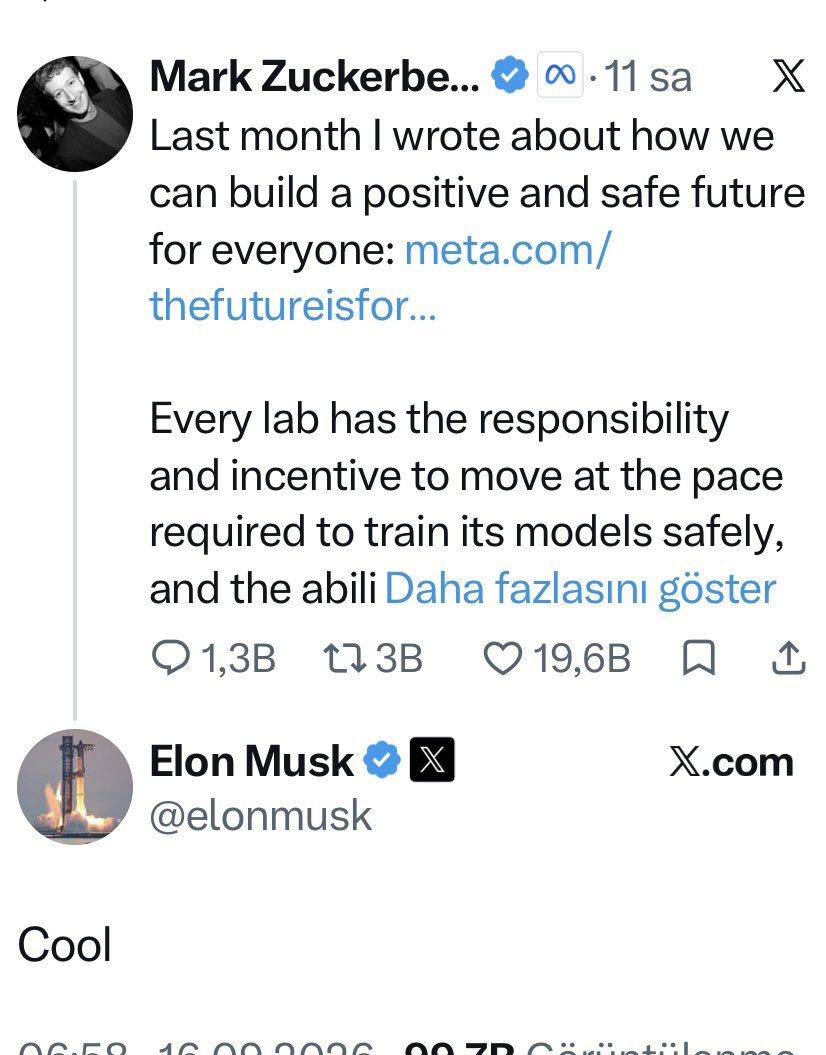
Task: Open Mark Zuckerberg's profile picture
Action: point(75,114)
